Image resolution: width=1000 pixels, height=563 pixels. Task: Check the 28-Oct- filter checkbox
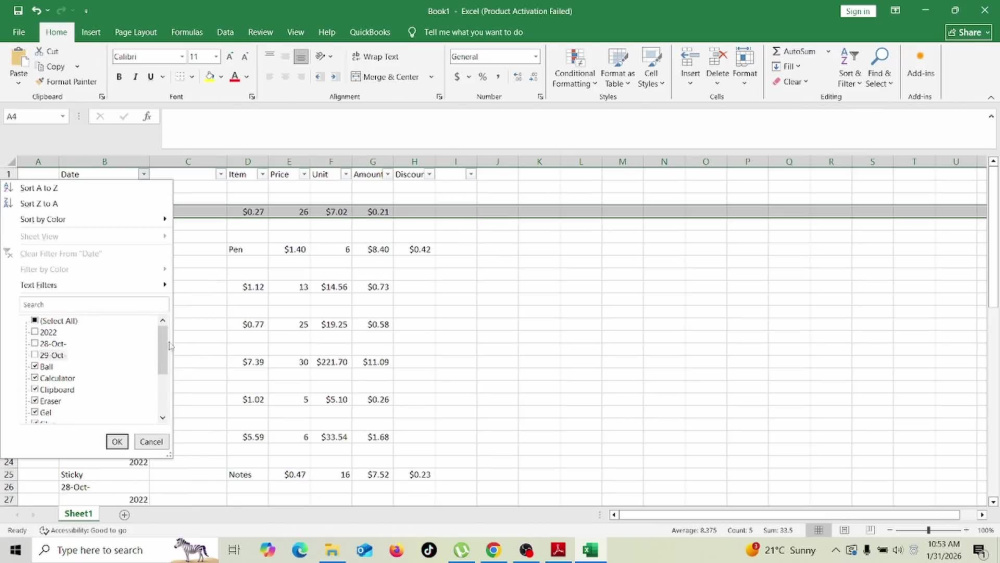click(x=34, y=343)
